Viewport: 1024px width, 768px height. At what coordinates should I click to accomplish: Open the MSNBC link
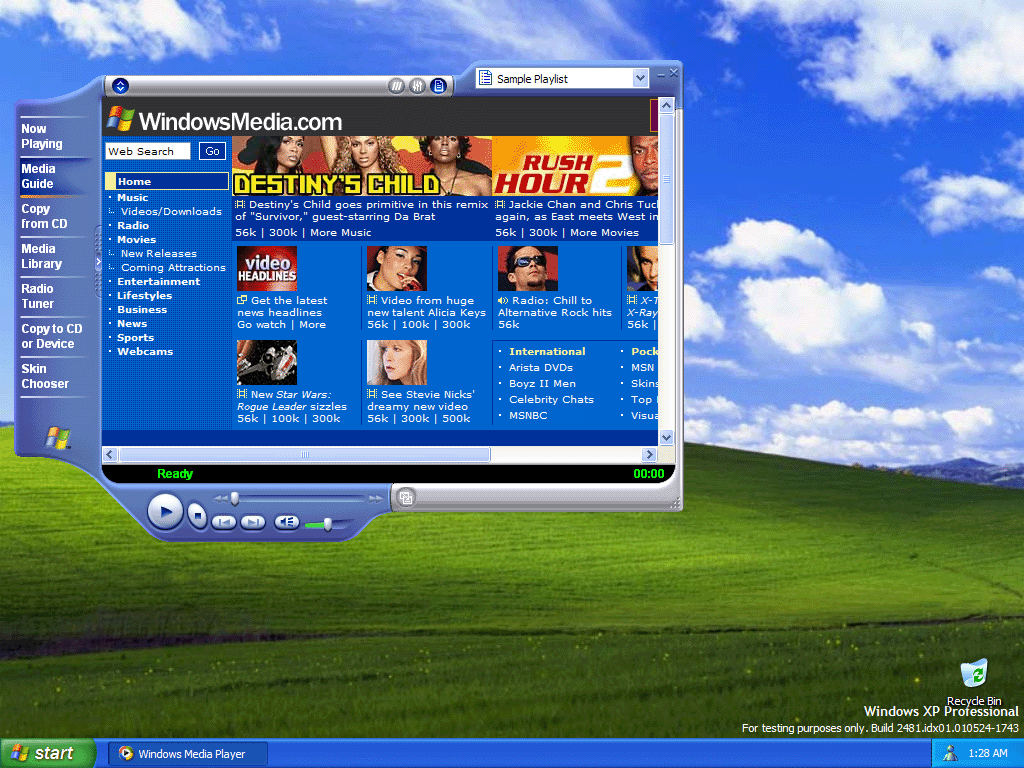(528, 415)
